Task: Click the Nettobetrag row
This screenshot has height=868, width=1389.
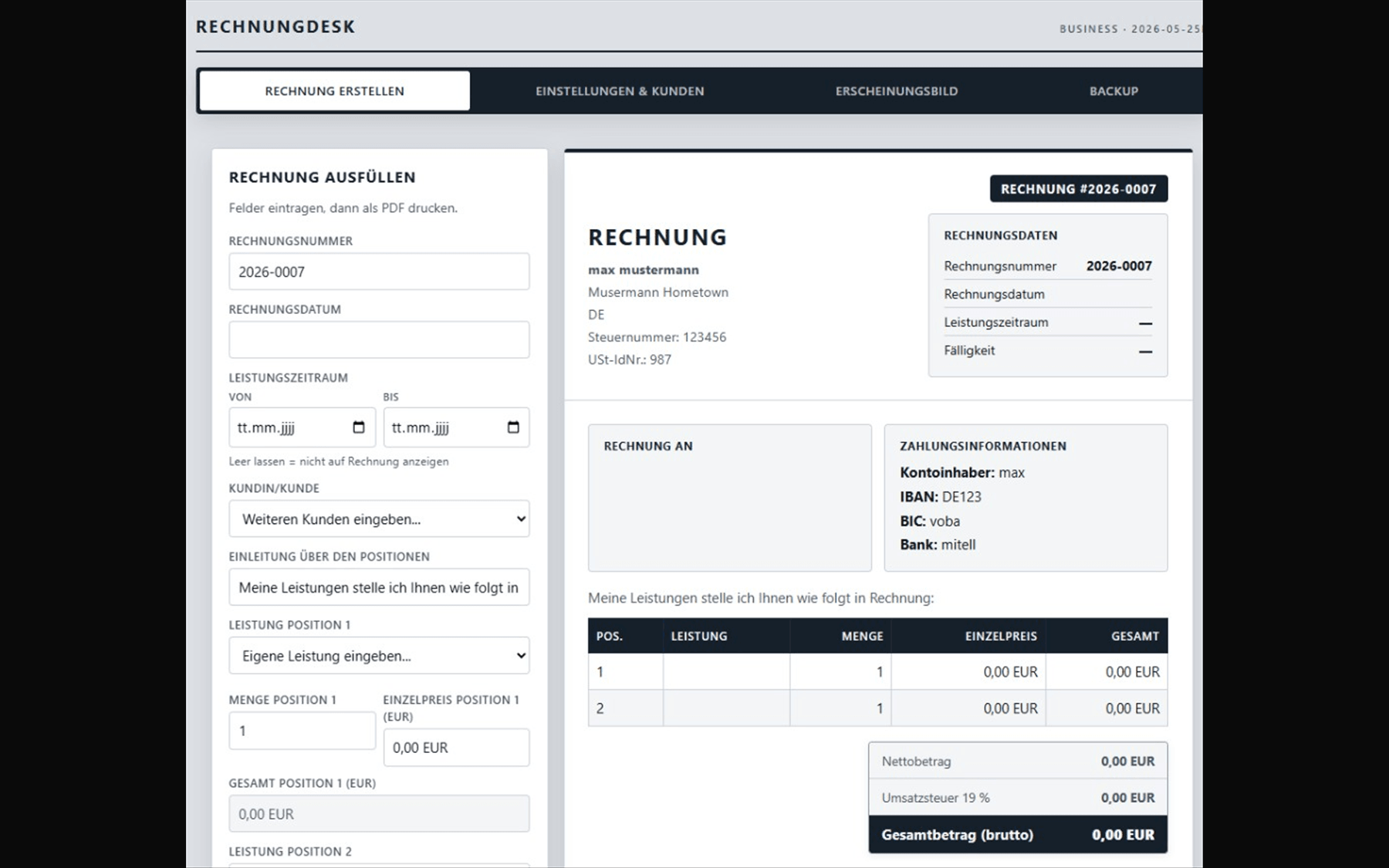Action: (x=1018, y=762)
